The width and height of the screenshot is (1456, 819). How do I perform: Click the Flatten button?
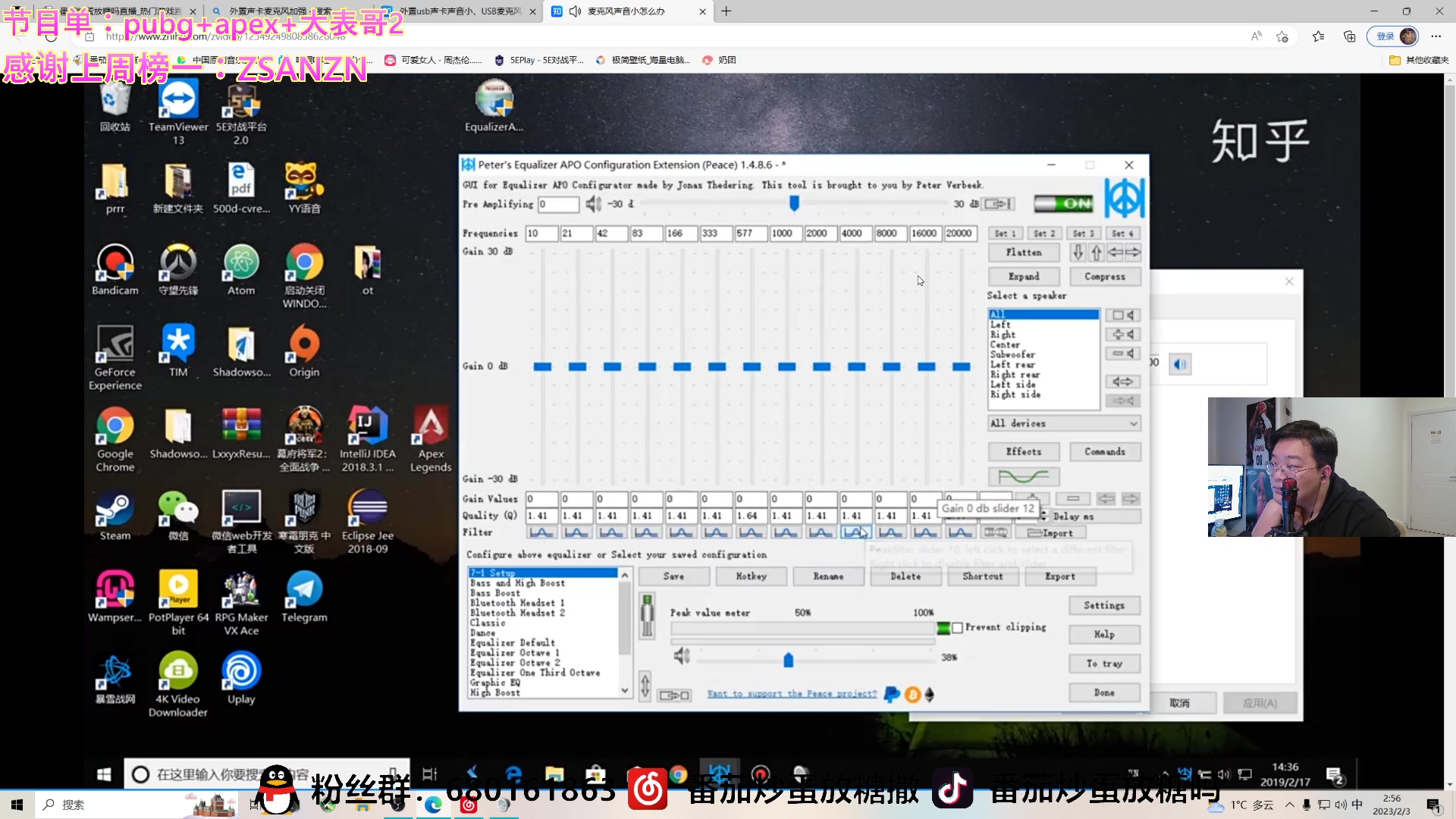1024,253
